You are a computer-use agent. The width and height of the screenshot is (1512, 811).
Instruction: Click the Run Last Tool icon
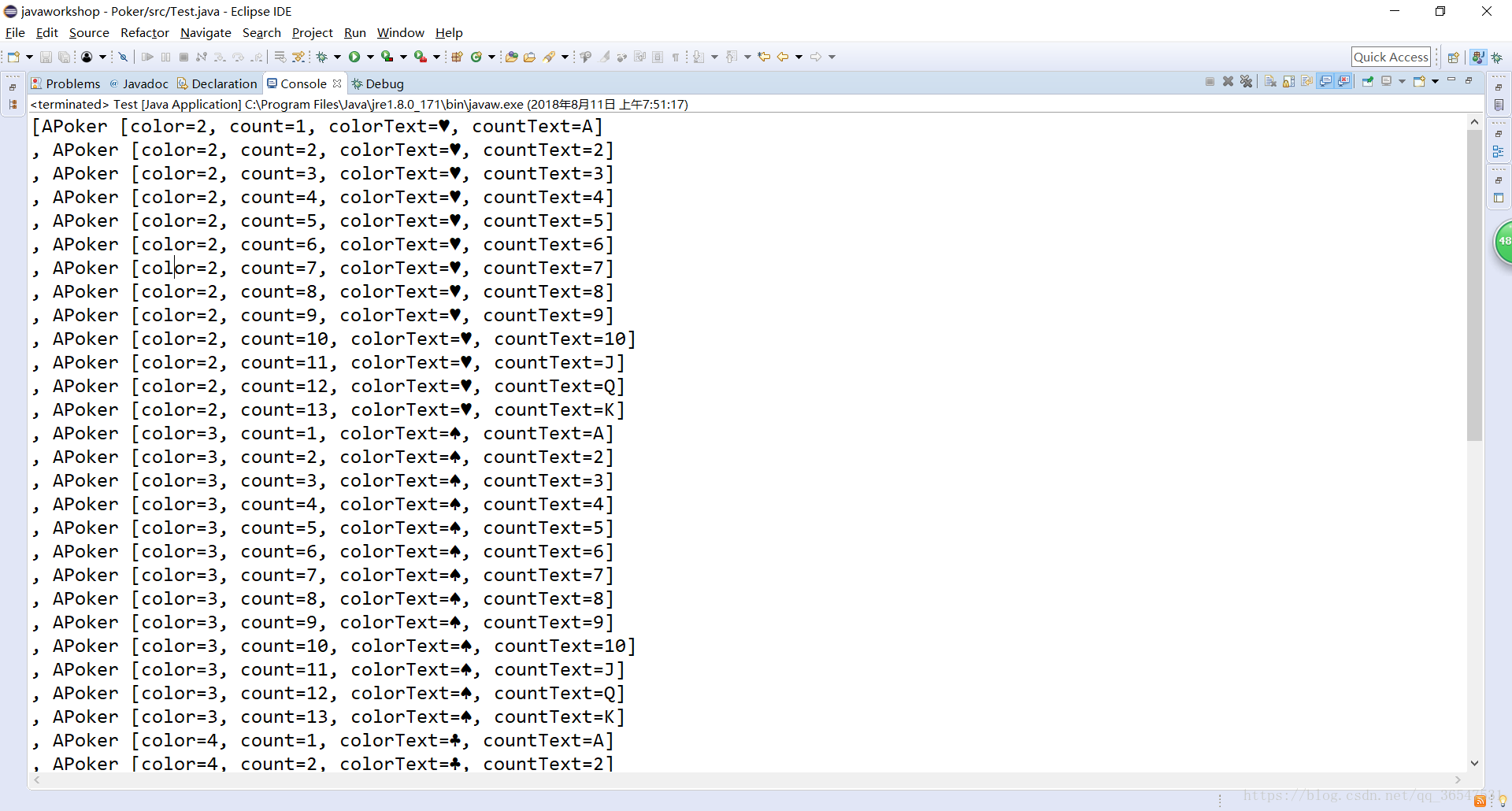coord(420,57)
